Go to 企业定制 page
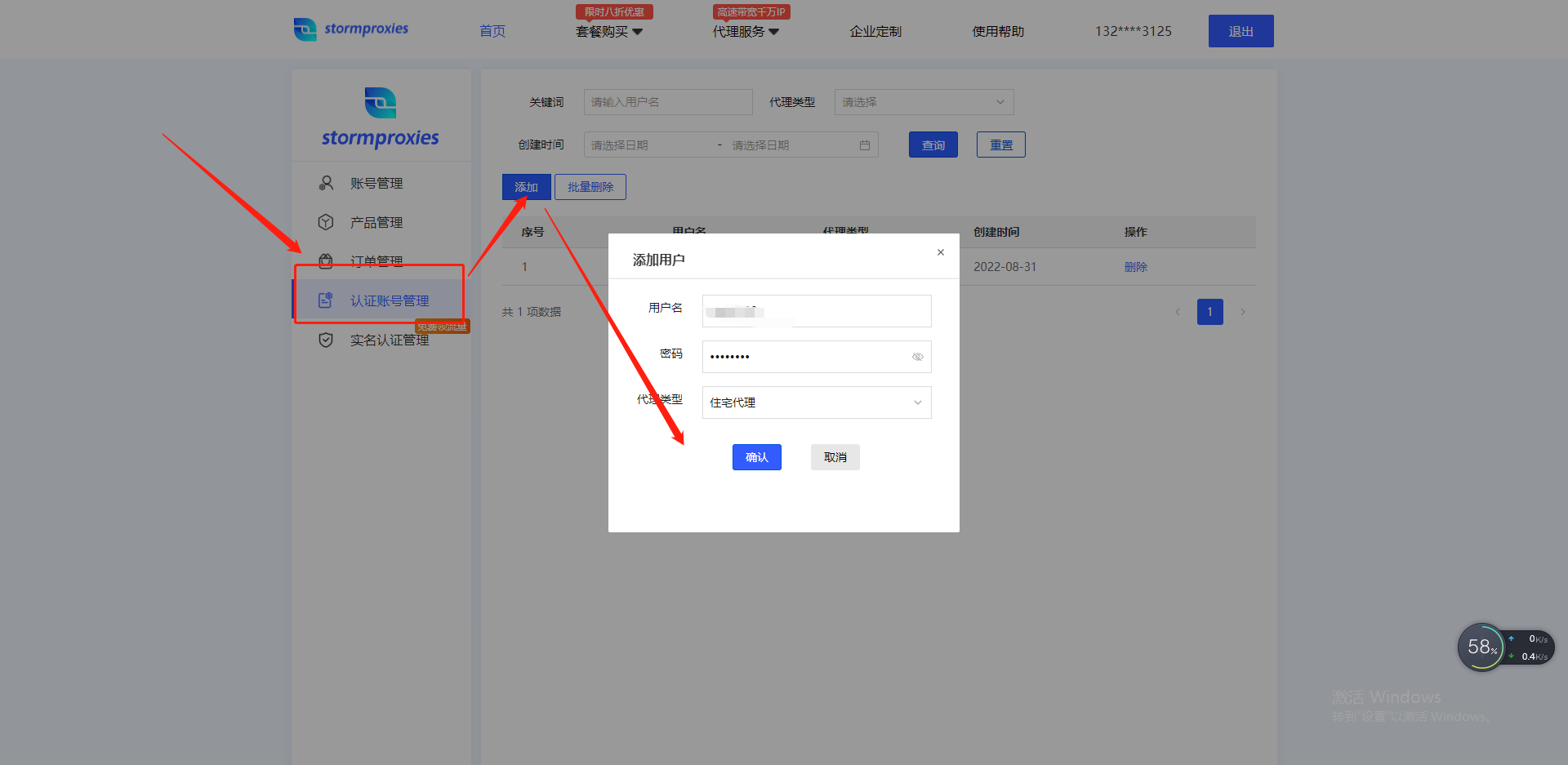This screenshot has height=765, width=1568. pyautogui.click(x=875, y=31)
